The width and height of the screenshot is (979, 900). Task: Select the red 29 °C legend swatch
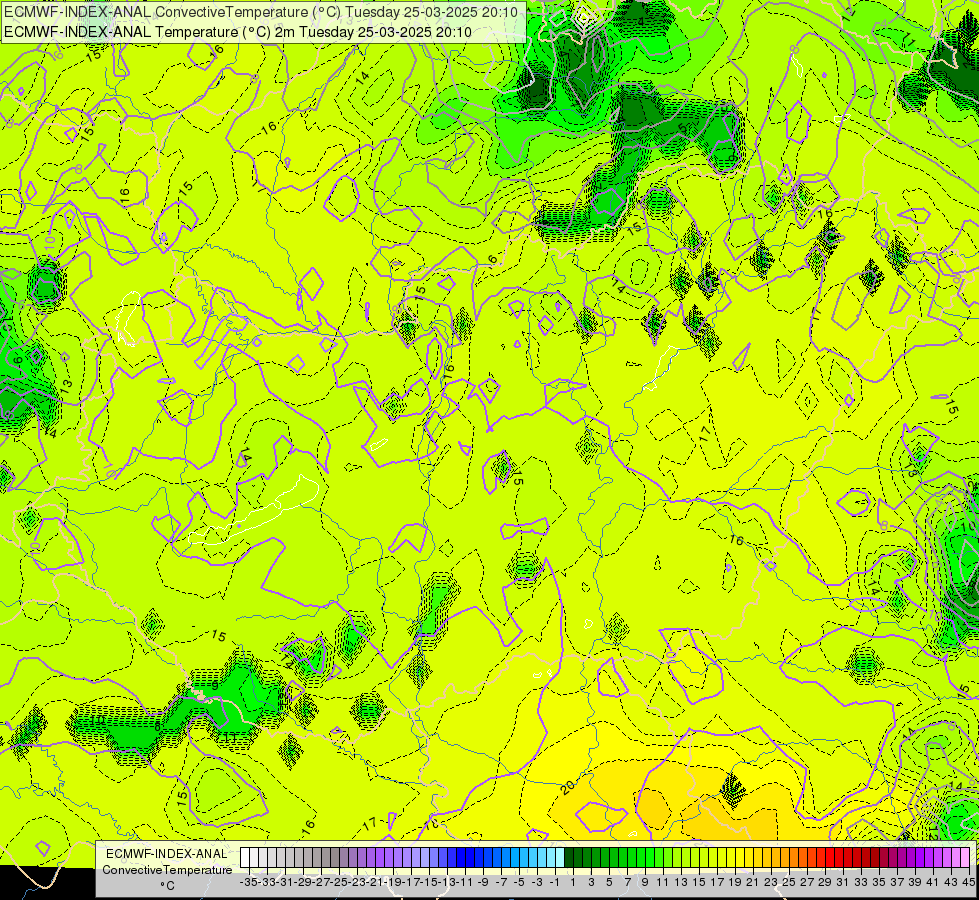point(821,858)
